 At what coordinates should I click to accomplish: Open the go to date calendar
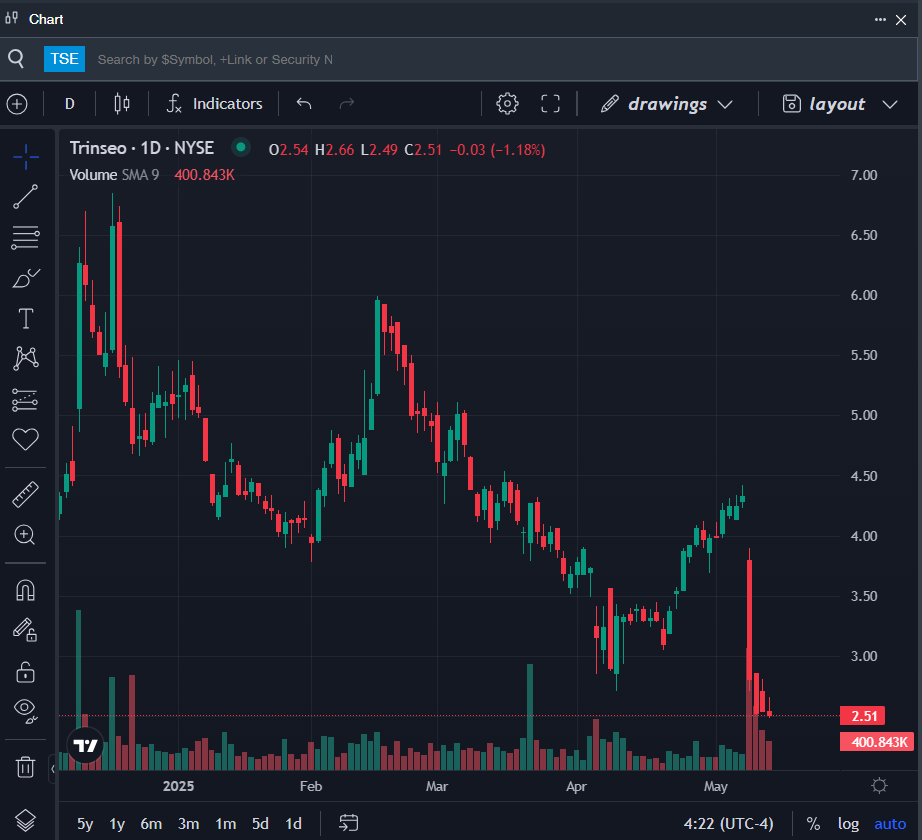click(348, 823)
